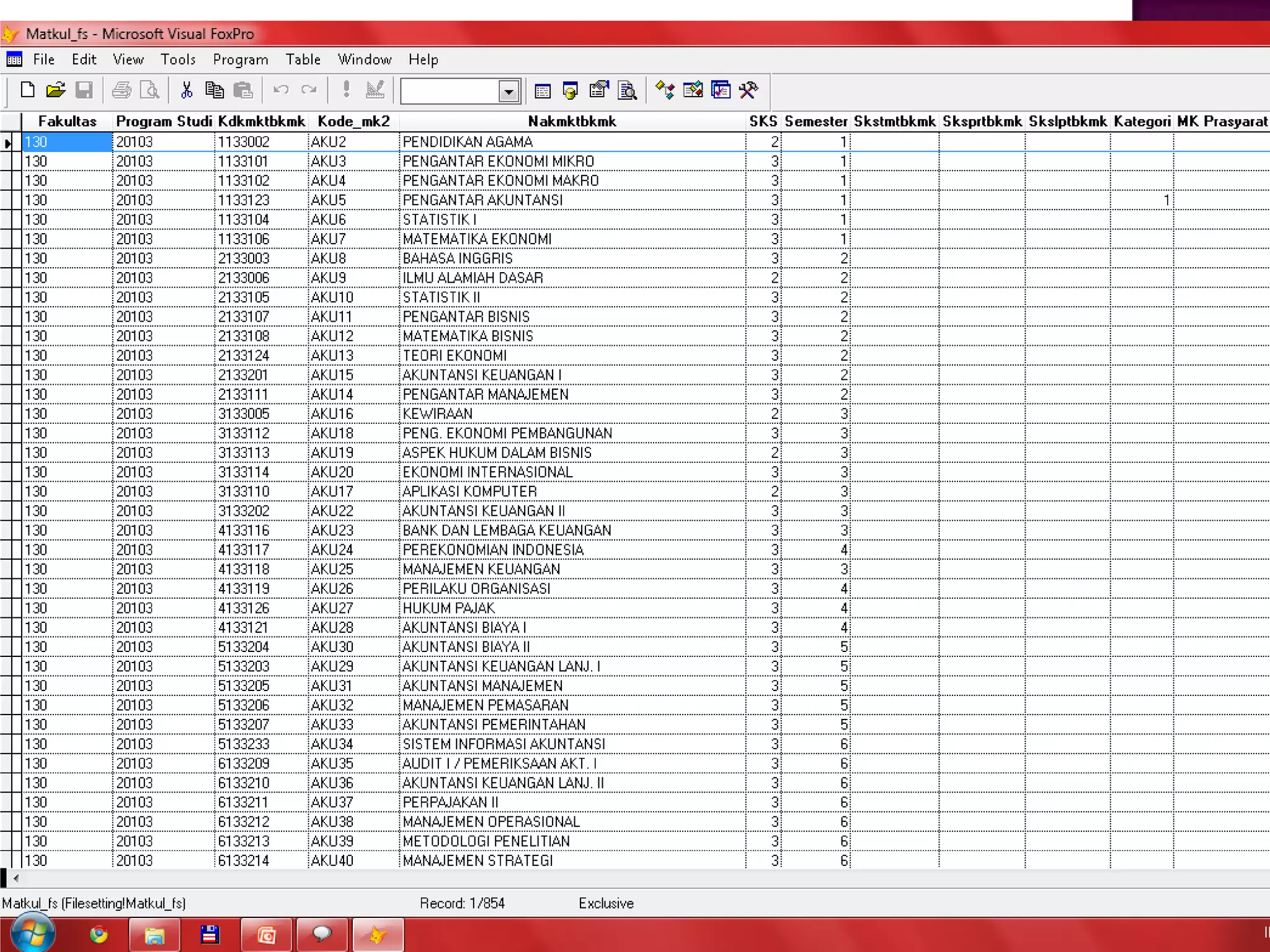Open Chrome from the taskbar
This screenshot has width=1270, height=952.
99,934
